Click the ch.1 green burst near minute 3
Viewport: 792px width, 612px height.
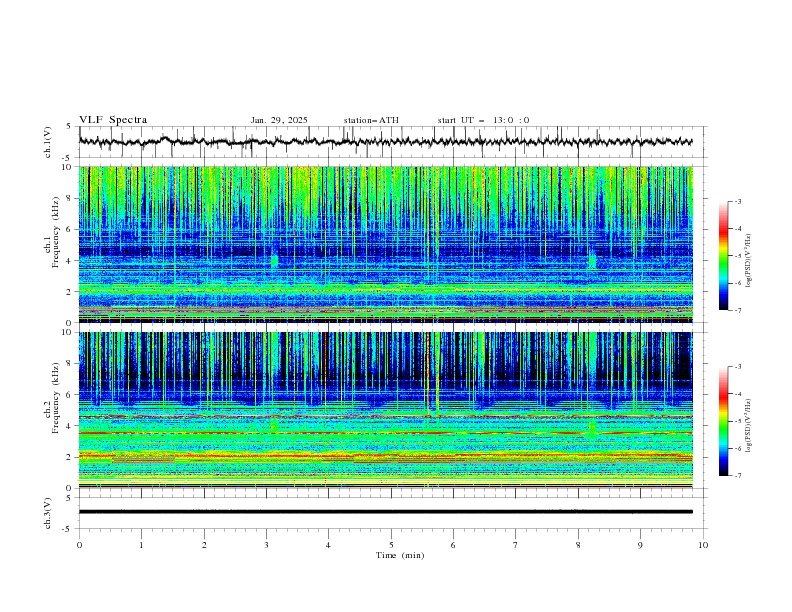(274, 261)
